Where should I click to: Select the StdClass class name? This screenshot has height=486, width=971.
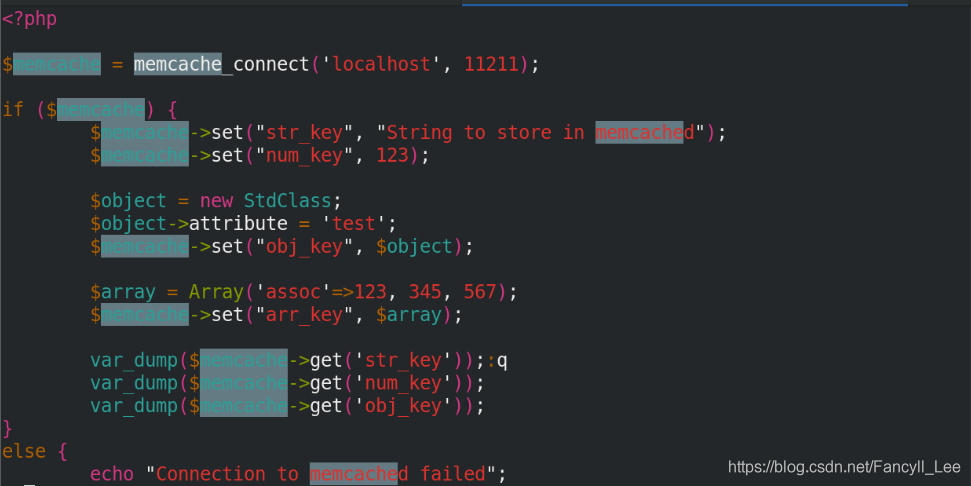[x=287, y=201]
